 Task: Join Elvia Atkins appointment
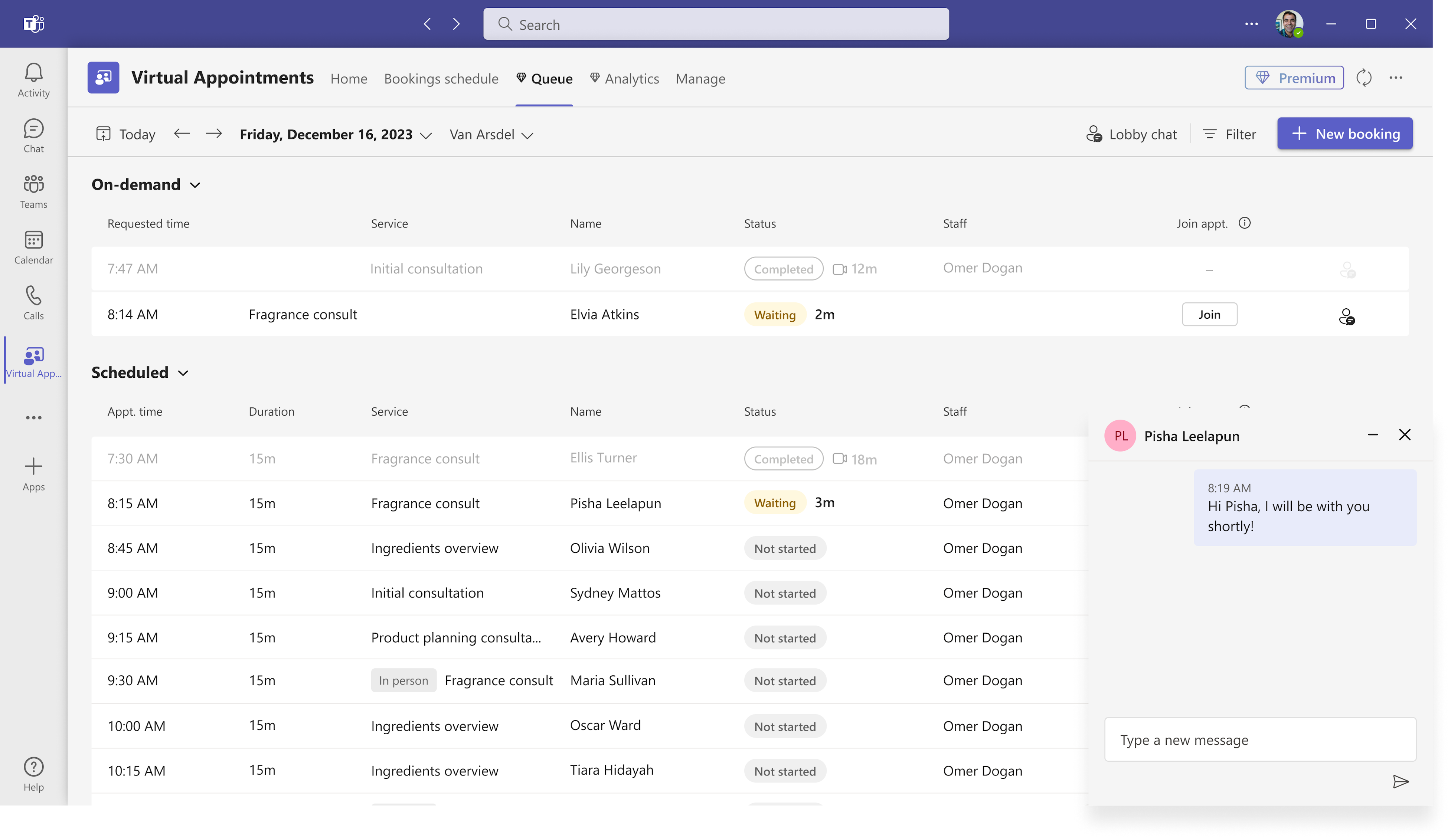[x=1209, y=315]
